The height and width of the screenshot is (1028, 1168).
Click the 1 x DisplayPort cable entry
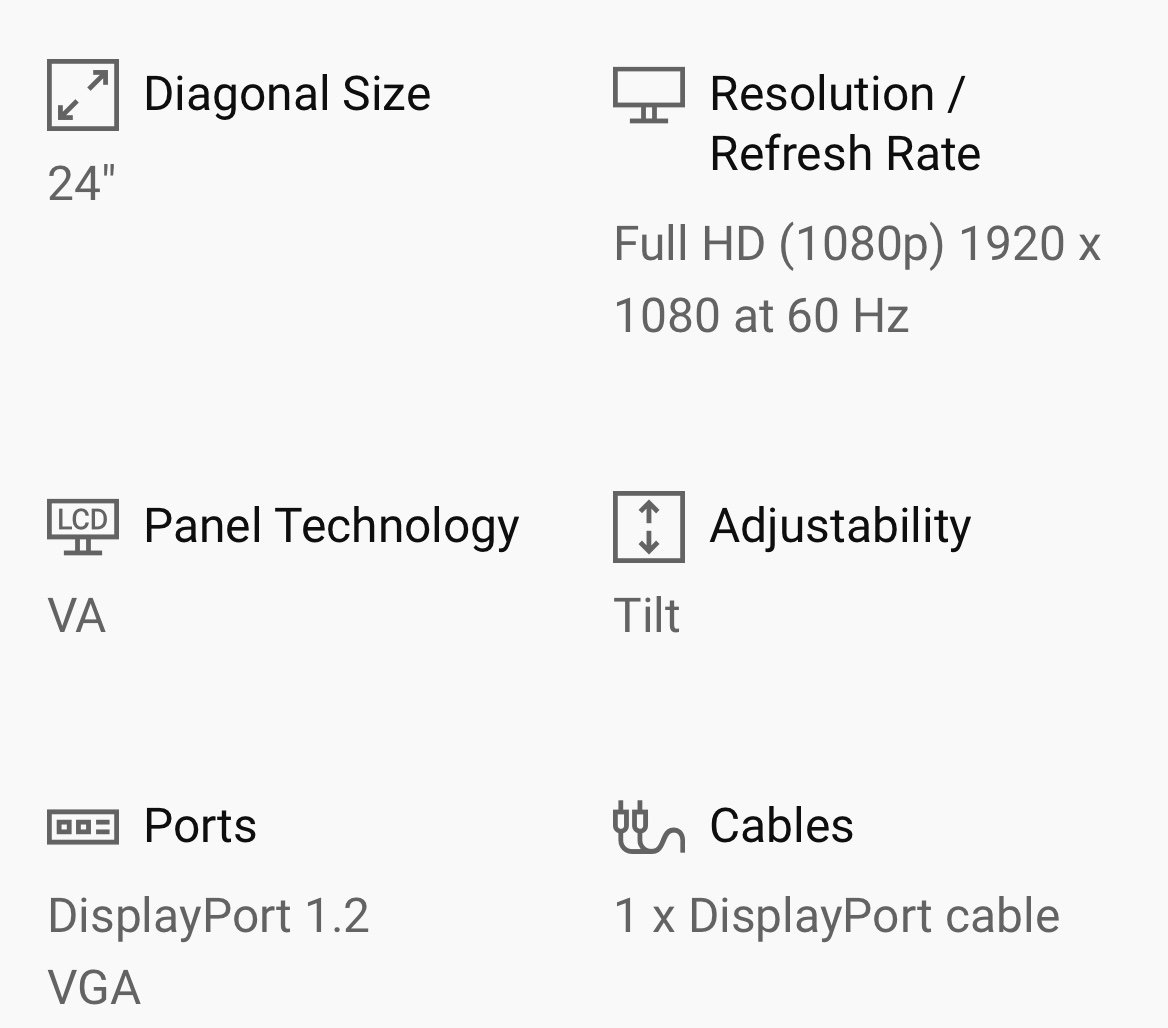click(837, 916)
